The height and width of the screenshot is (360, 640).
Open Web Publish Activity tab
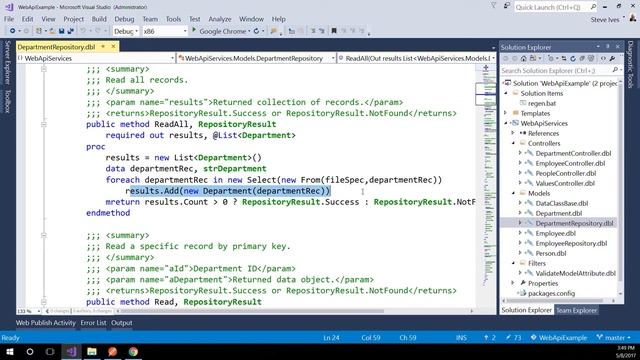pos(46,322)
